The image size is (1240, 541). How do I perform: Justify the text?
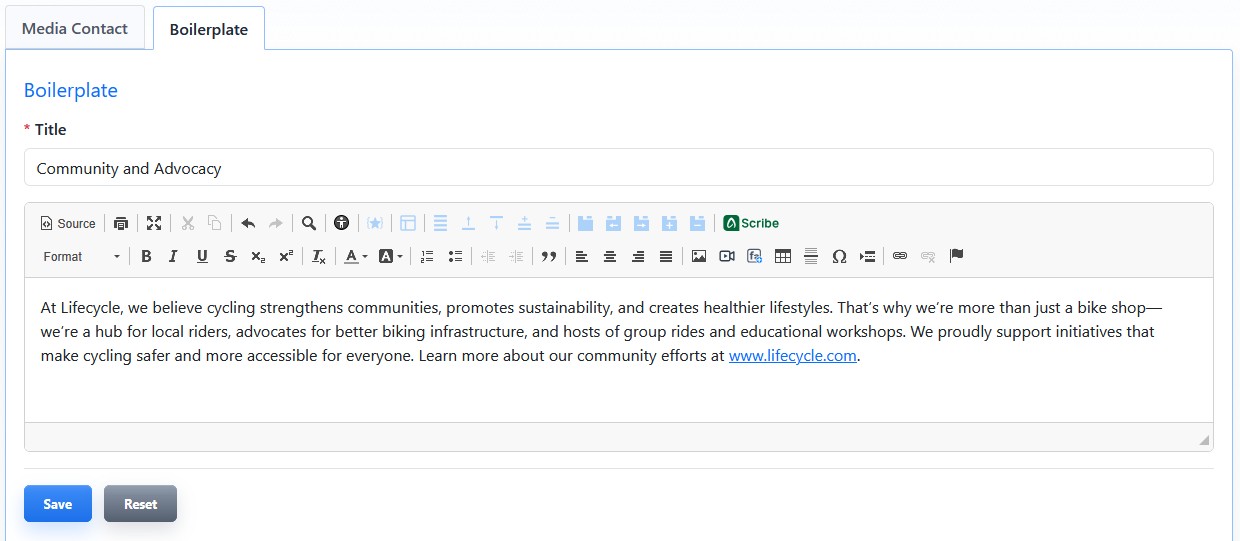coord(666,257)
